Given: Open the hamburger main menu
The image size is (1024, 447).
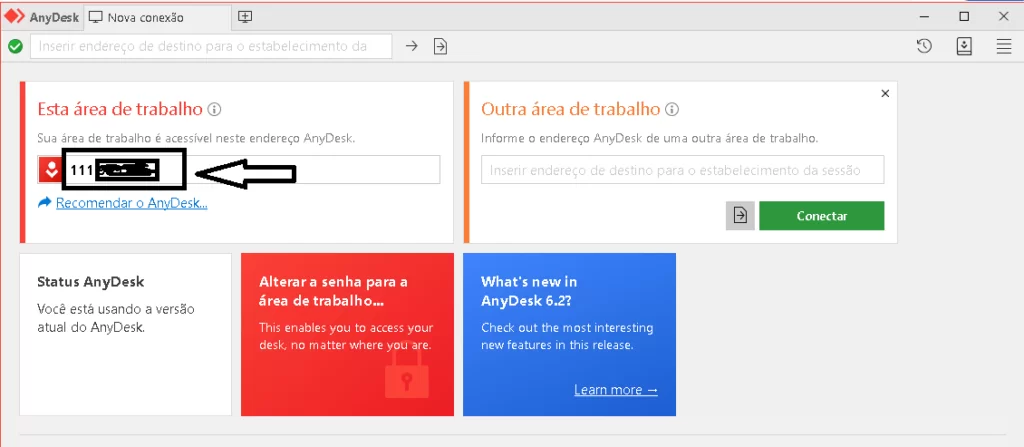Looking at the screenshot, I should pyautogui.click(x=1004, y=46).
